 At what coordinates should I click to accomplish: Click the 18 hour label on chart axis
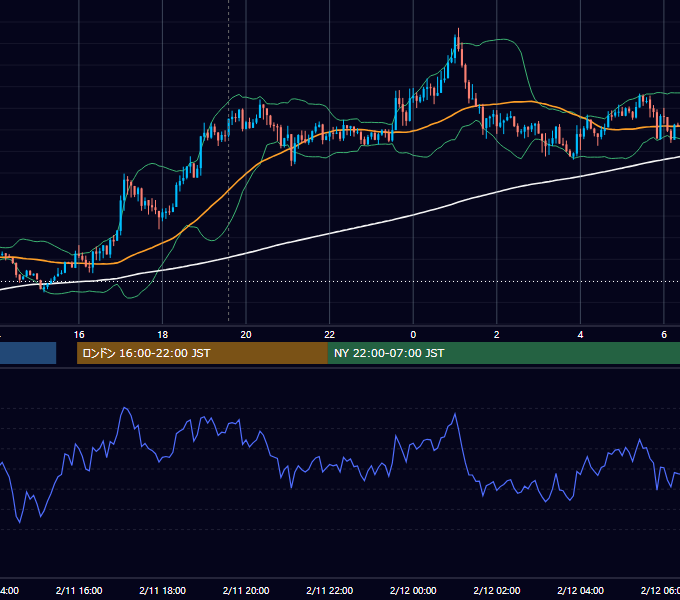pos(163,335)
